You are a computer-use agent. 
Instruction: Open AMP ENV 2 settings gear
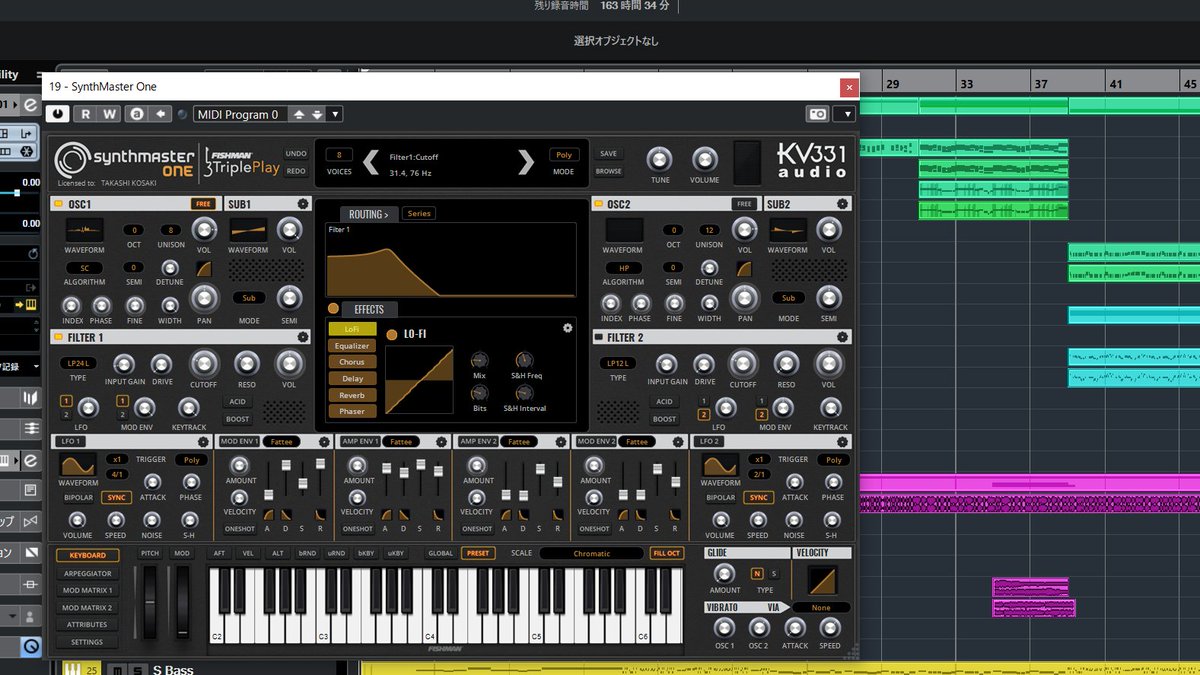(x=560, y=441)
